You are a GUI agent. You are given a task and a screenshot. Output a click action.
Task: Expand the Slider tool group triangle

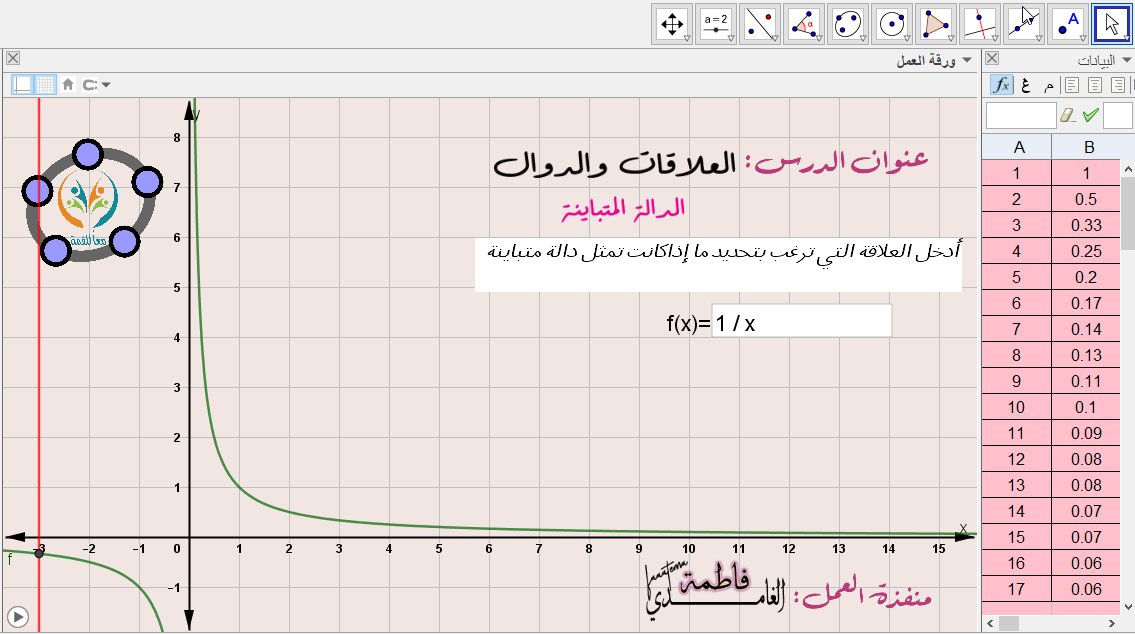pyautogui.click(x=731, y=38)
